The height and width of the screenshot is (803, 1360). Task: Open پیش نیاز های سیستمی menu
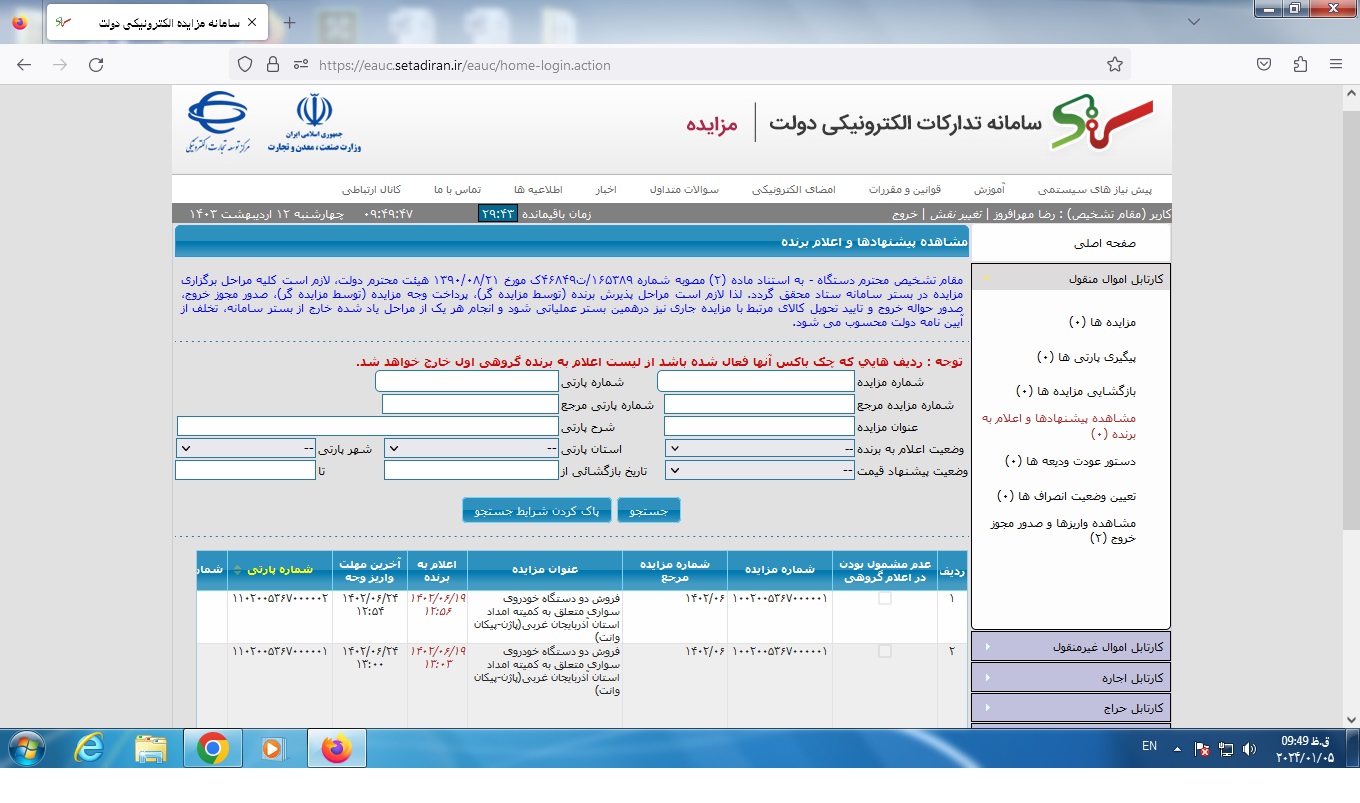click(1094, 189)
